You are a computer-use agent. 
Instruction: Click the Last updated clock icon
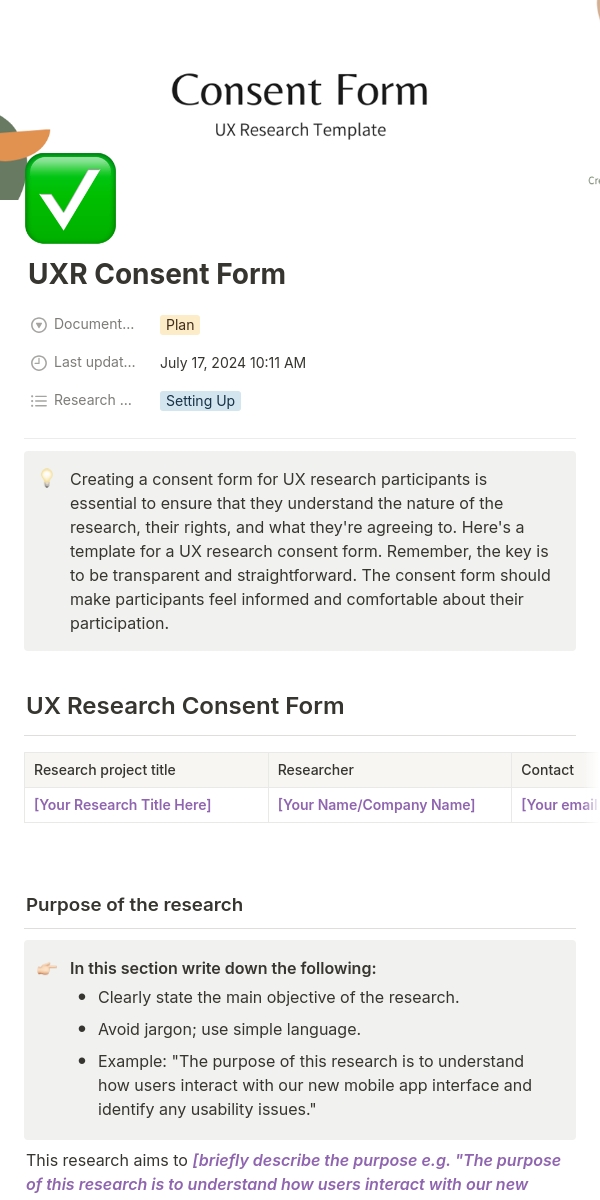tap(39, 363)
